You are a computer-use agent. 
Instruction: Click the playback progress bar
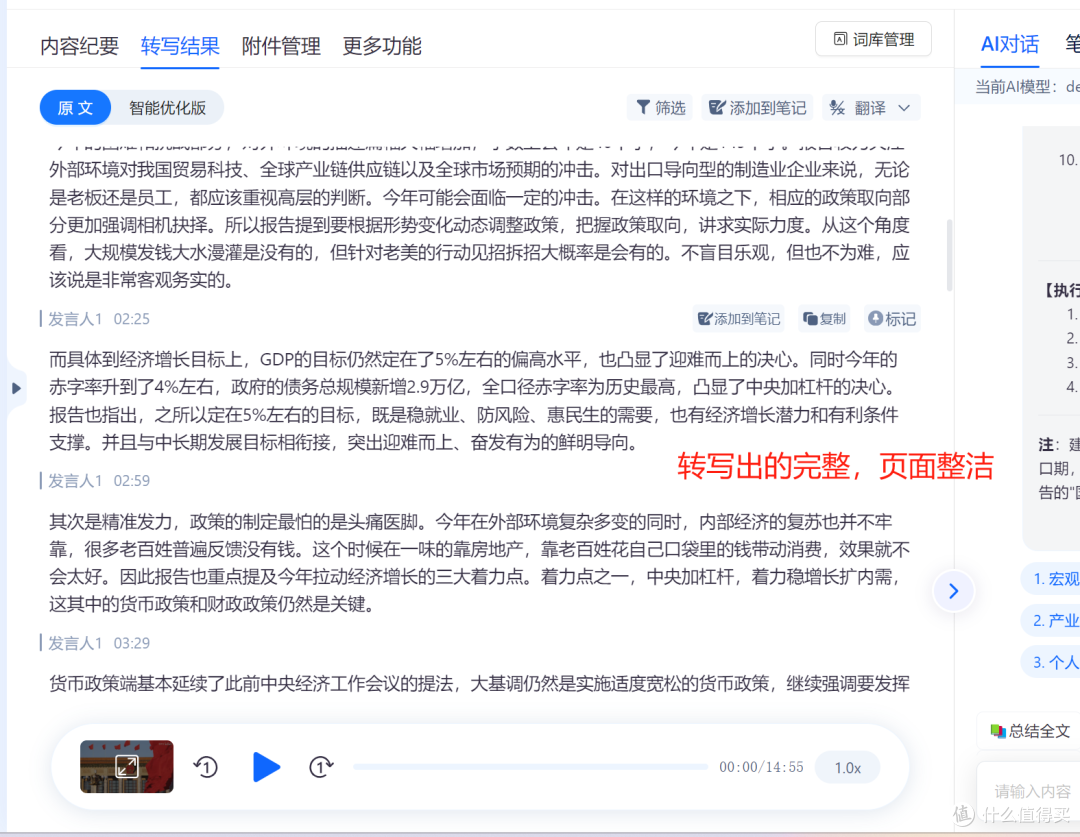(530, 767)
